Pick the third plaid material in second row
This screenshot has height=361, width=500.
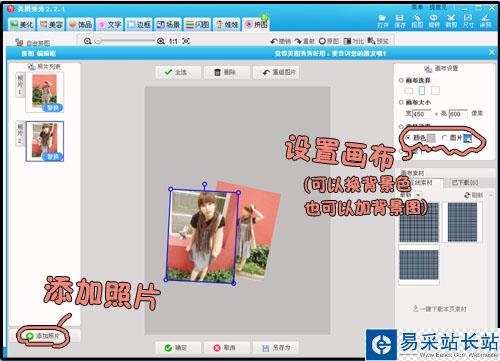tap(419, 265)
